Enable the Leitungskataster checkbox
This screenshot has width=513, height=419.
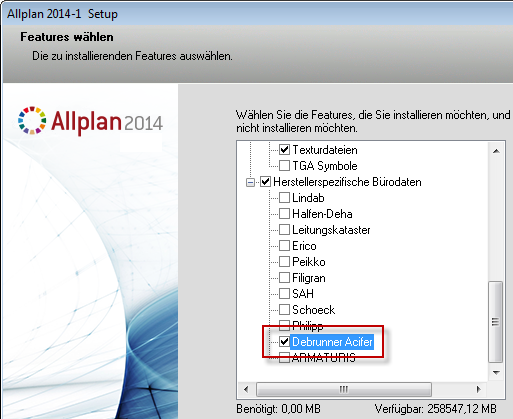(x=284, y=230)
